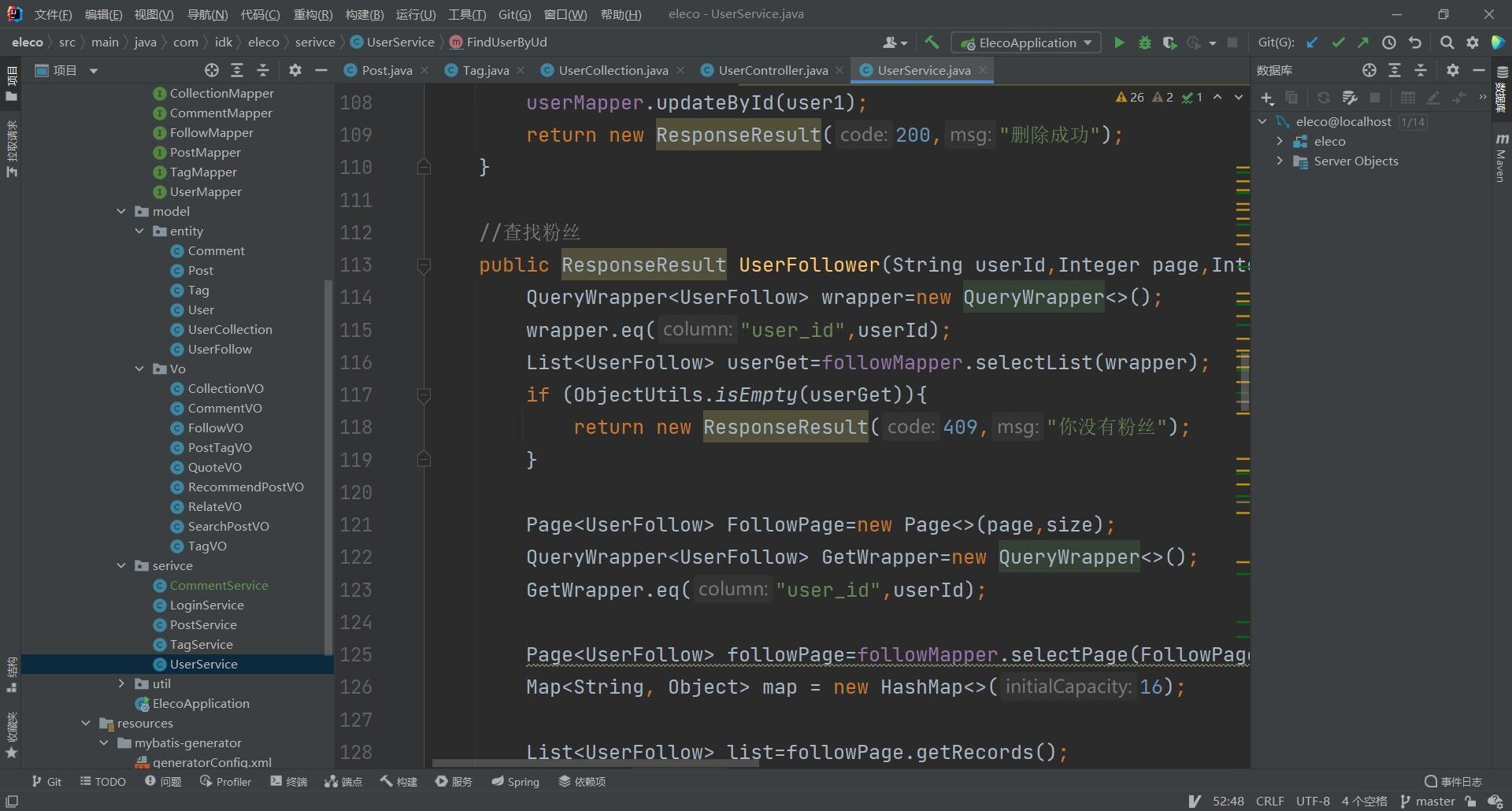Click CRLF line separator in status bar

click(x=1269, y=801)
